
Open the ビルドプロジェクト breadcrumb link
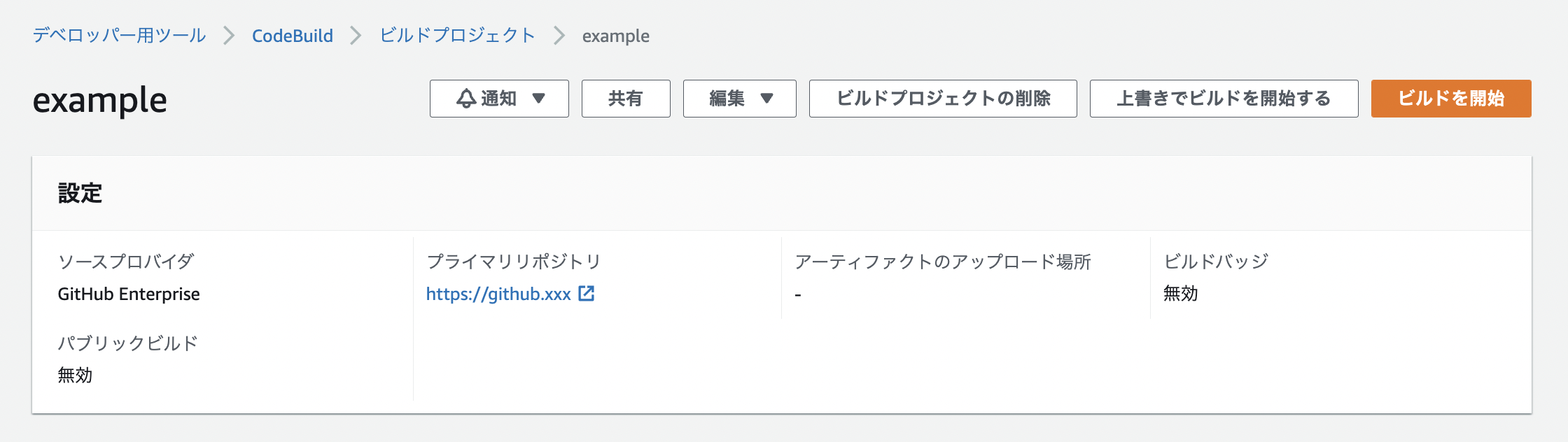(457, 36)
